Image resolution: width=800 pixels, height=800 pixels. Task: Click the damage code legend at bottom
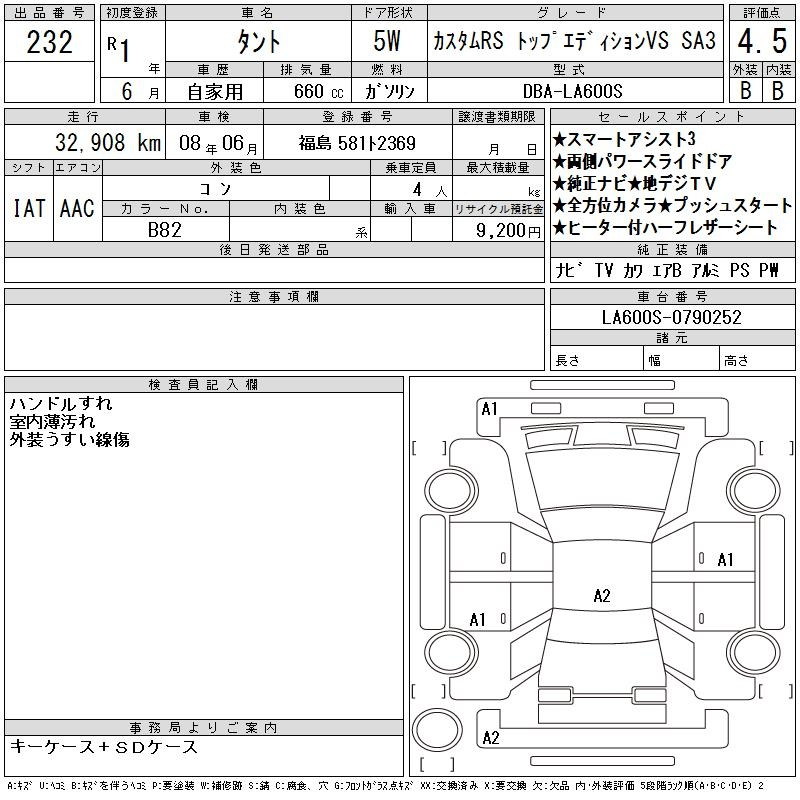(x=385, y=786)
